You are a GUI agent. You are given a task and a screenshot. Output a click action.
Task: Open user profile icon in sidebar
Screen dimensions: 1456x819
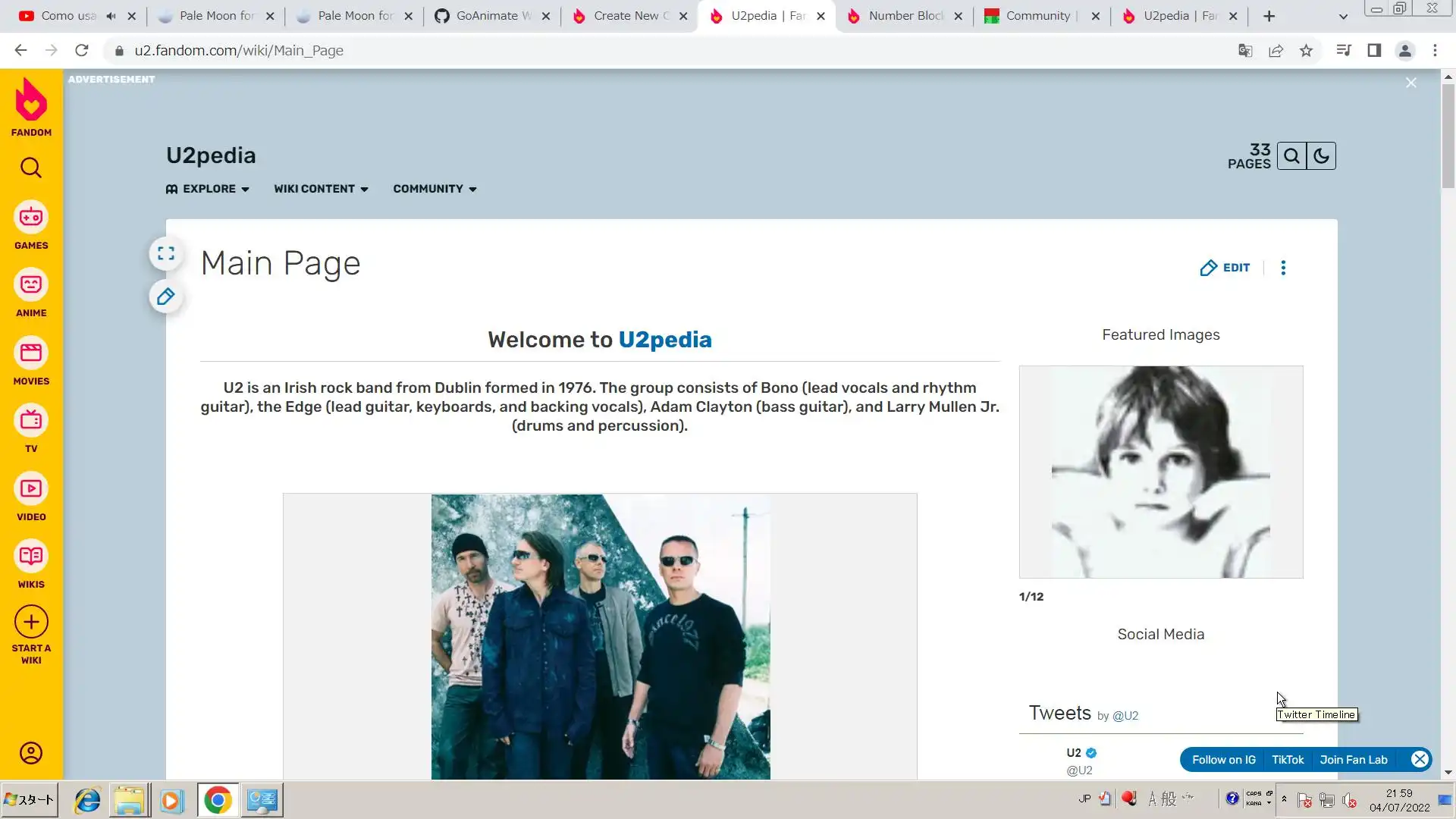31,753
